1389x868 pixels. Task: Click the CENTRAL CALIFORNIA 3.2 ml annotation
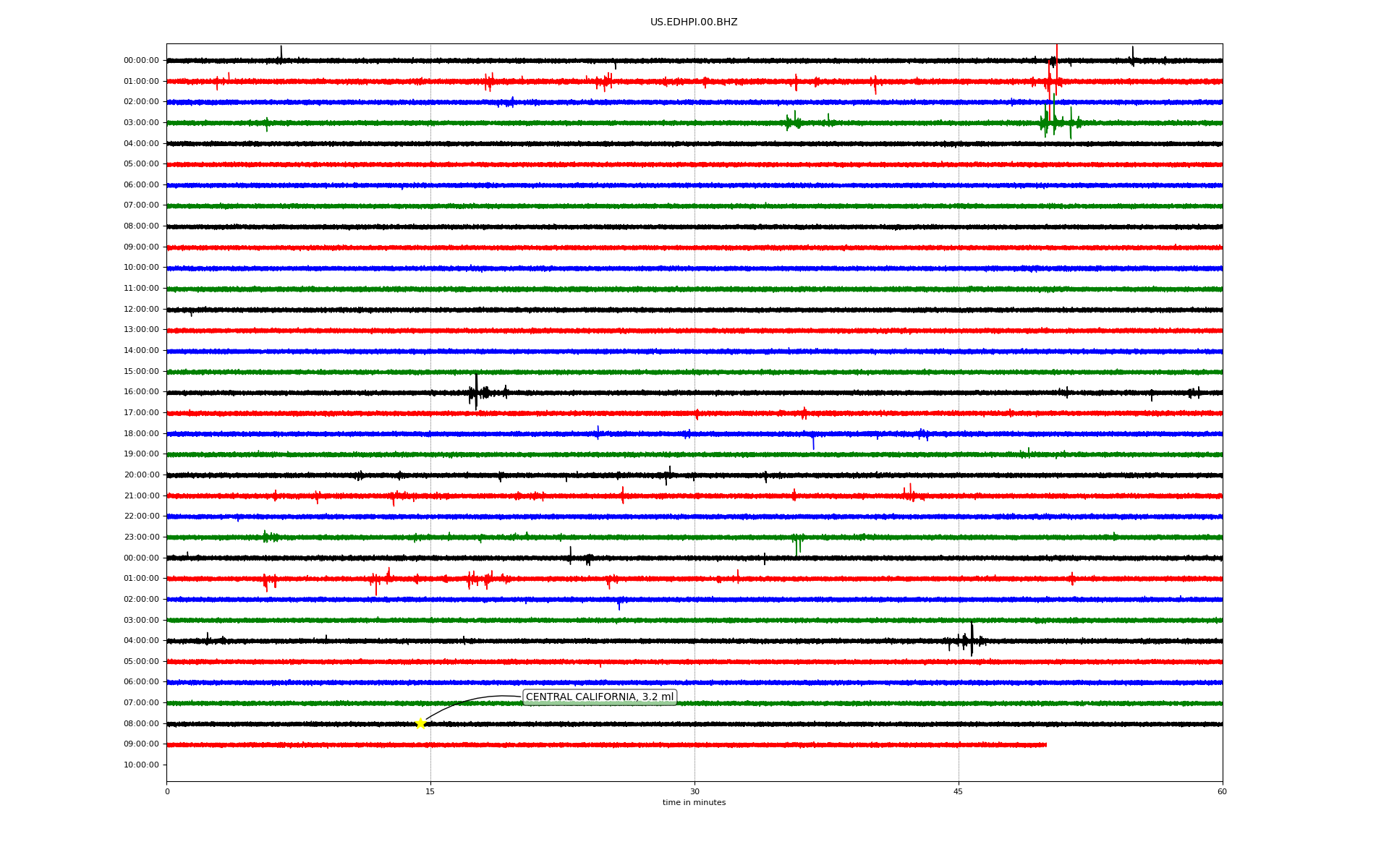click(x=599, y=697)
